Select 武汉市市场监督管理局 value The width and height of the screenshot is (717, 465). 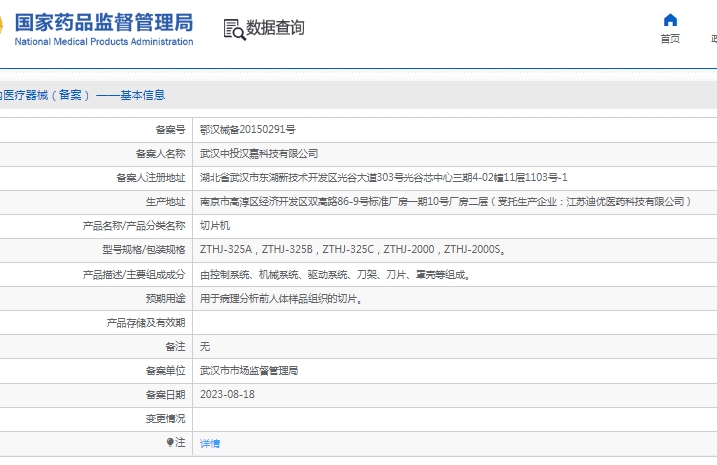click(249, 370)
